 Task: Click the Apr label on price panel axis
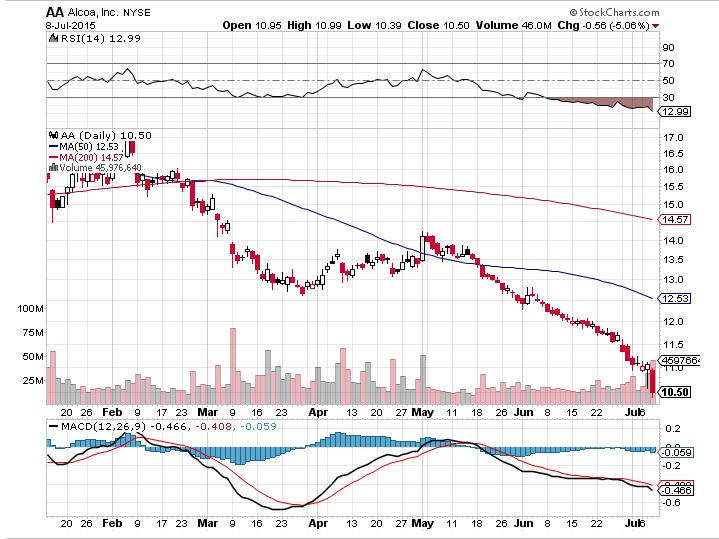(x=318, y=412)
